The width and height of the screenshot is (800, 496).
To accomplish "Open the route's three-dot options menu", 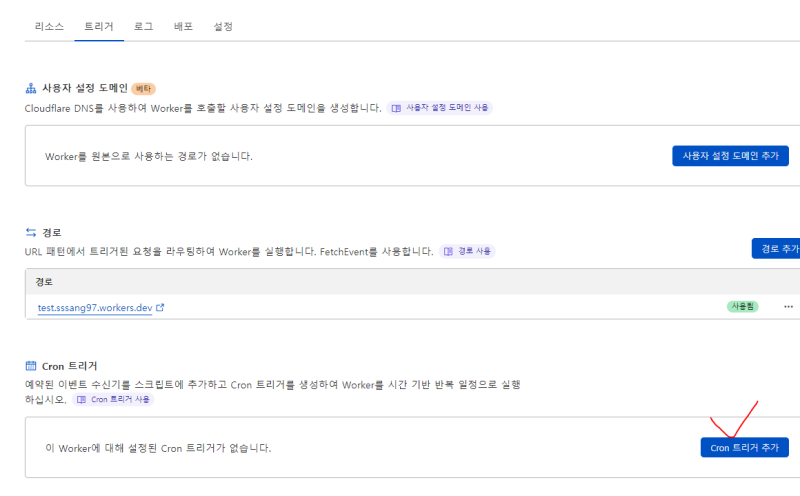I will click(788, 306).
